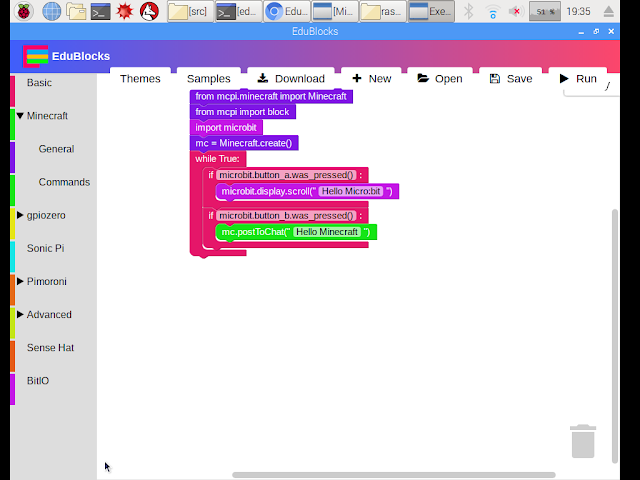640x480 pixels.
Task: Launch the web browser globe icon
Action: [51, 11]
